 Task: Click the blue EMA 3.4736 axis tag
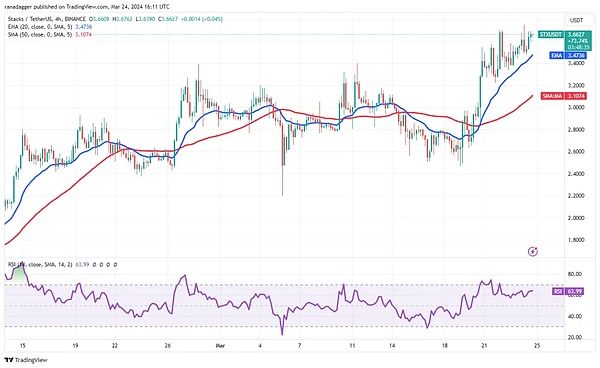568,55
